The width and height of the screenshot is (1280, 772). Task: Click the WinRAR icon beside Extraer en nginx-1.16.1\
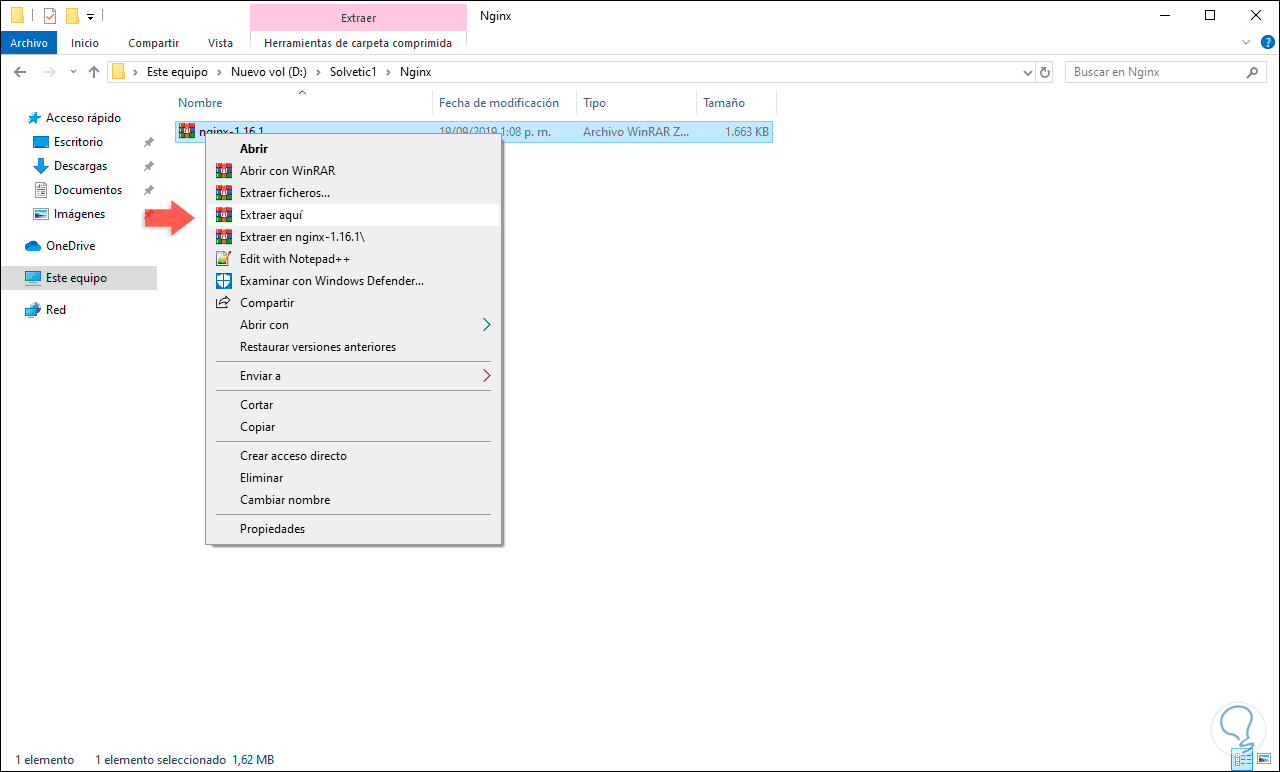pos(224,237)
